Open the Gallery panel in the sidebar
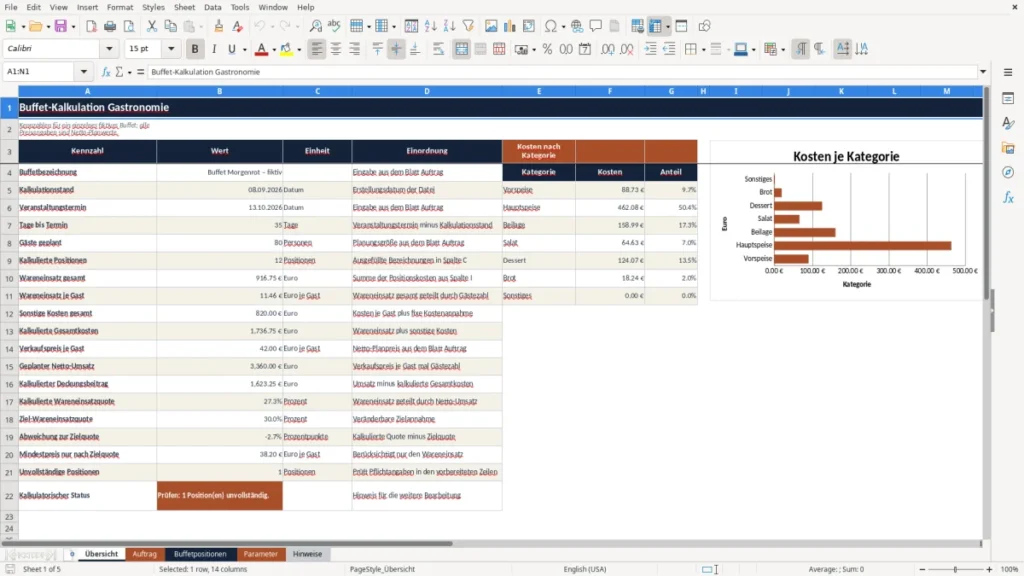The image size is (1024, 576). [x=1008, y=148]
